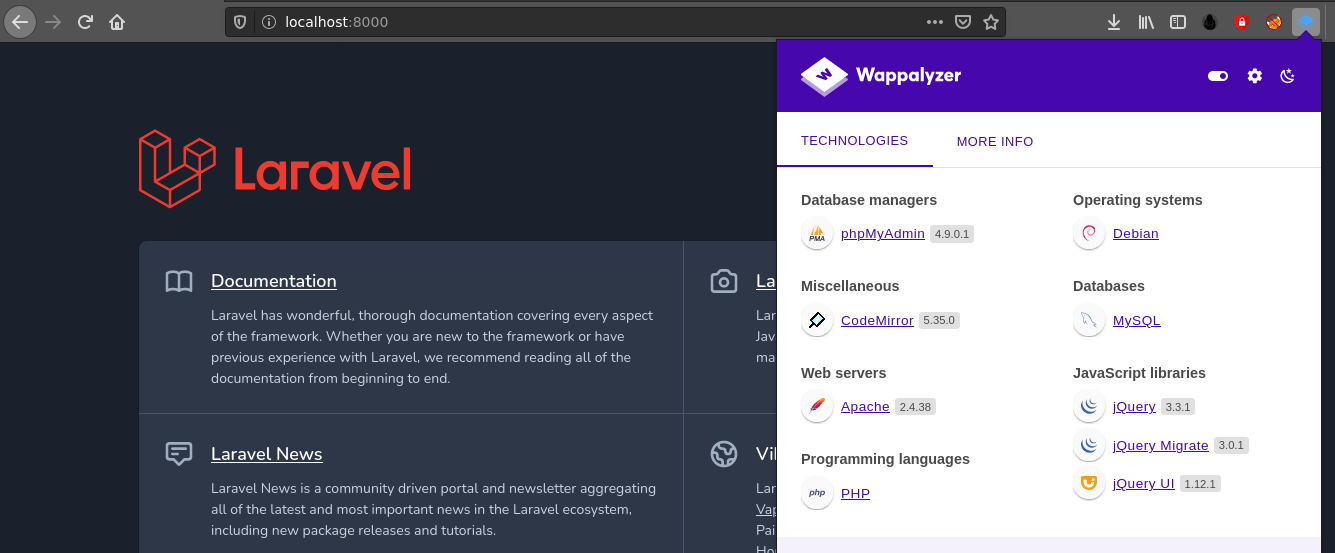Show sidebars using the toolbar icon

click(x=1178, y=22)
